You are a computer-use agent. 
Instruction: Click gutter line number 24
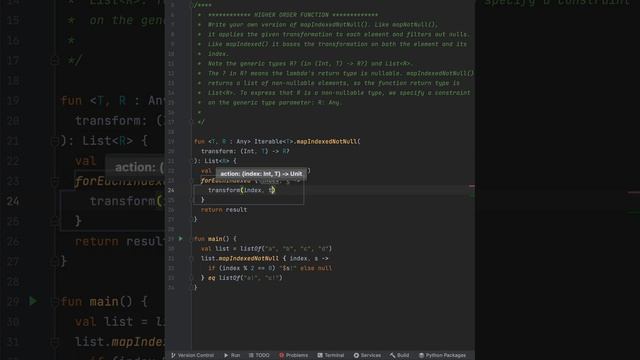point(171,190)
